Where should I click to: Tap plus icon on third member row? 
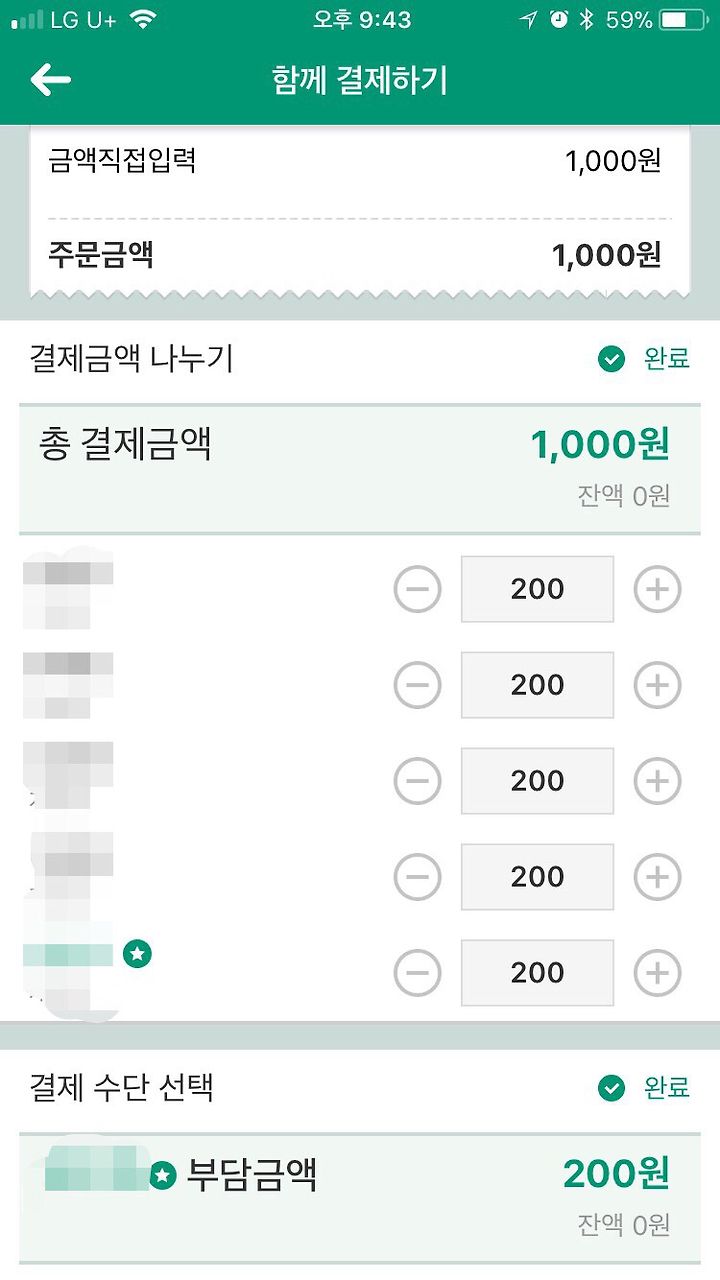tap(657, 781)
